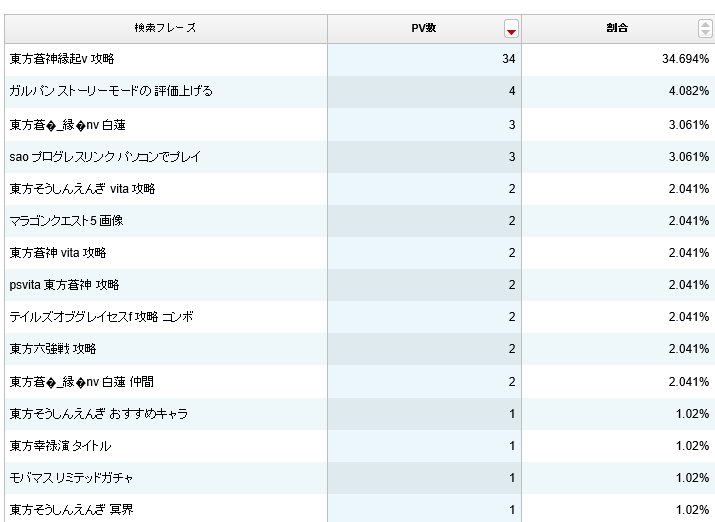Screen dimensions: 715x522
Task: Select phrase テイルズオブグレイセスf 攻略 コンボ
Action: (x=101, y=317)
